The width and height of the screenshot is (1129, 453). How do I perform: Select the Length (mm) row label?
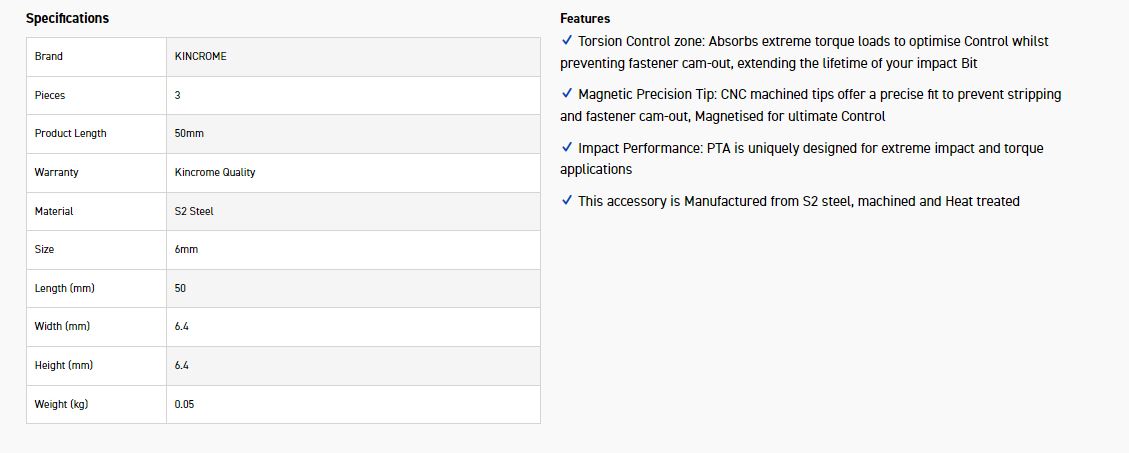[64, 288]
